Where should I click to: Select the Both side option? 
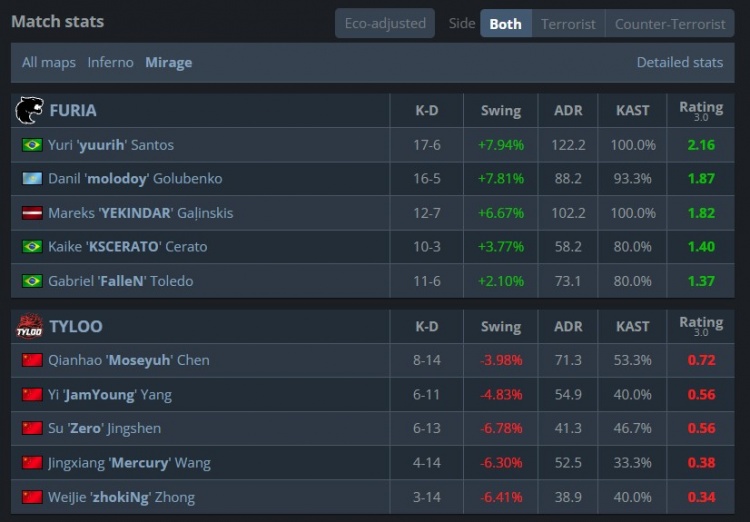coord(506,23)
